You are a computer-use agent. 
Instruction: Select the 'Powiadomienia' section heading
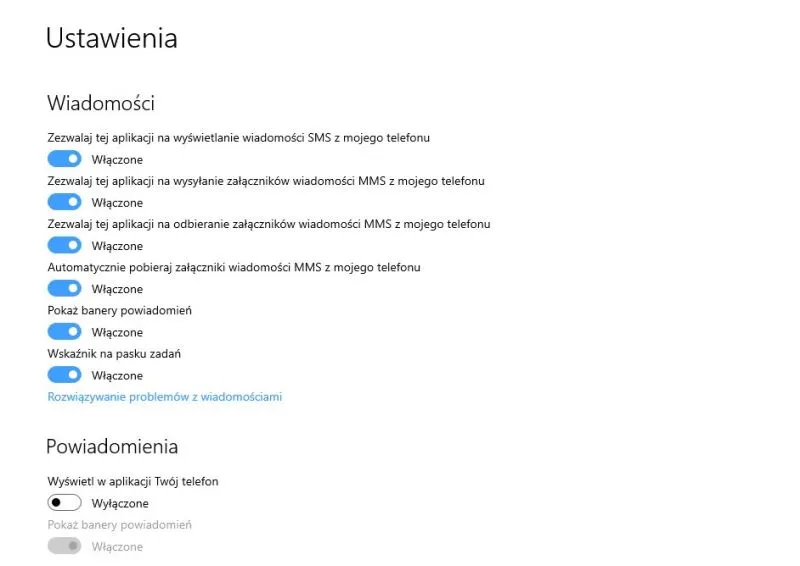click(x=112, y=445)
